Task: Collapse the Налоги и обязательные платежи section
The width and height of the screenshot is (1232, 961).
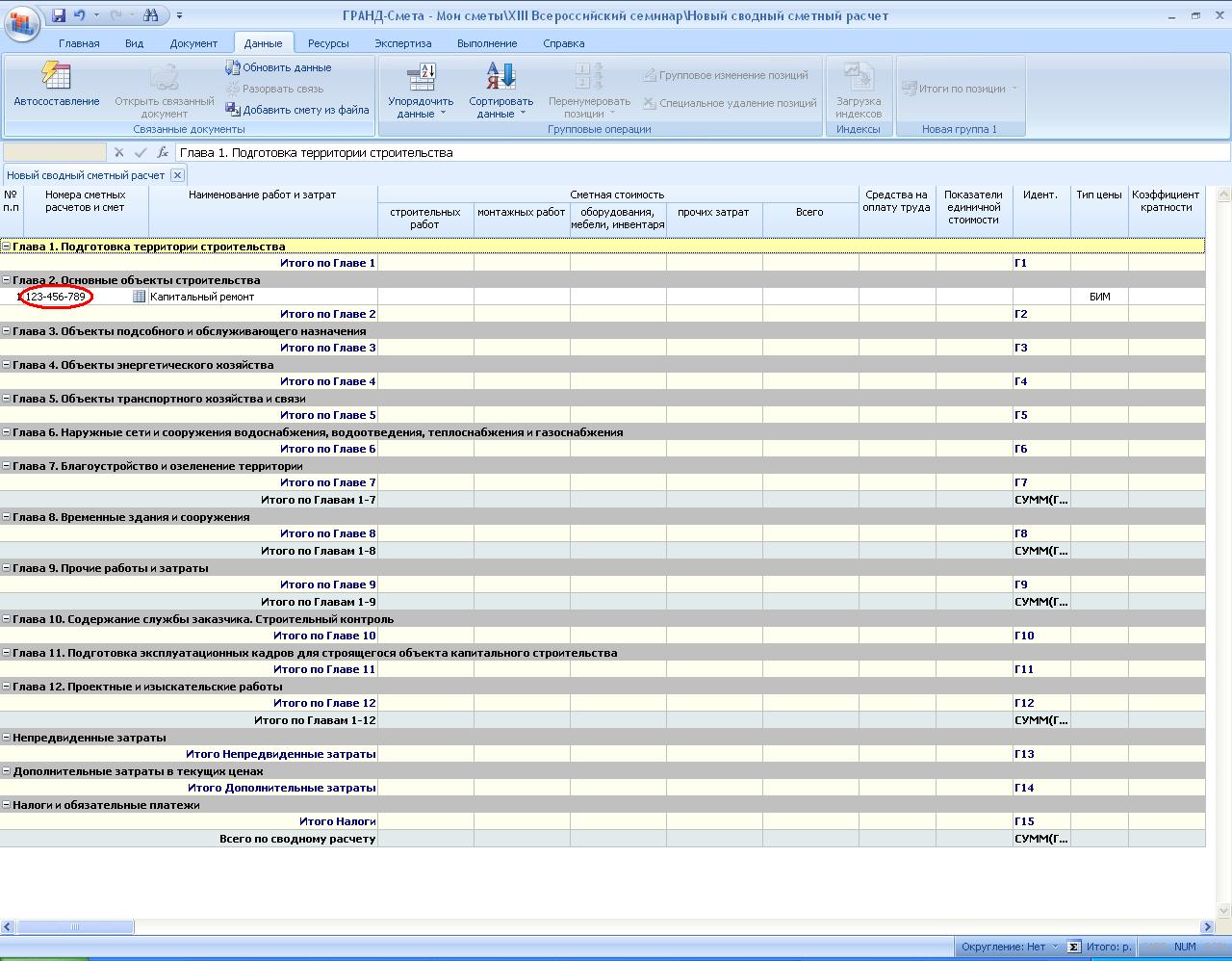Action: pyautogui.click(x=6, y=805)
